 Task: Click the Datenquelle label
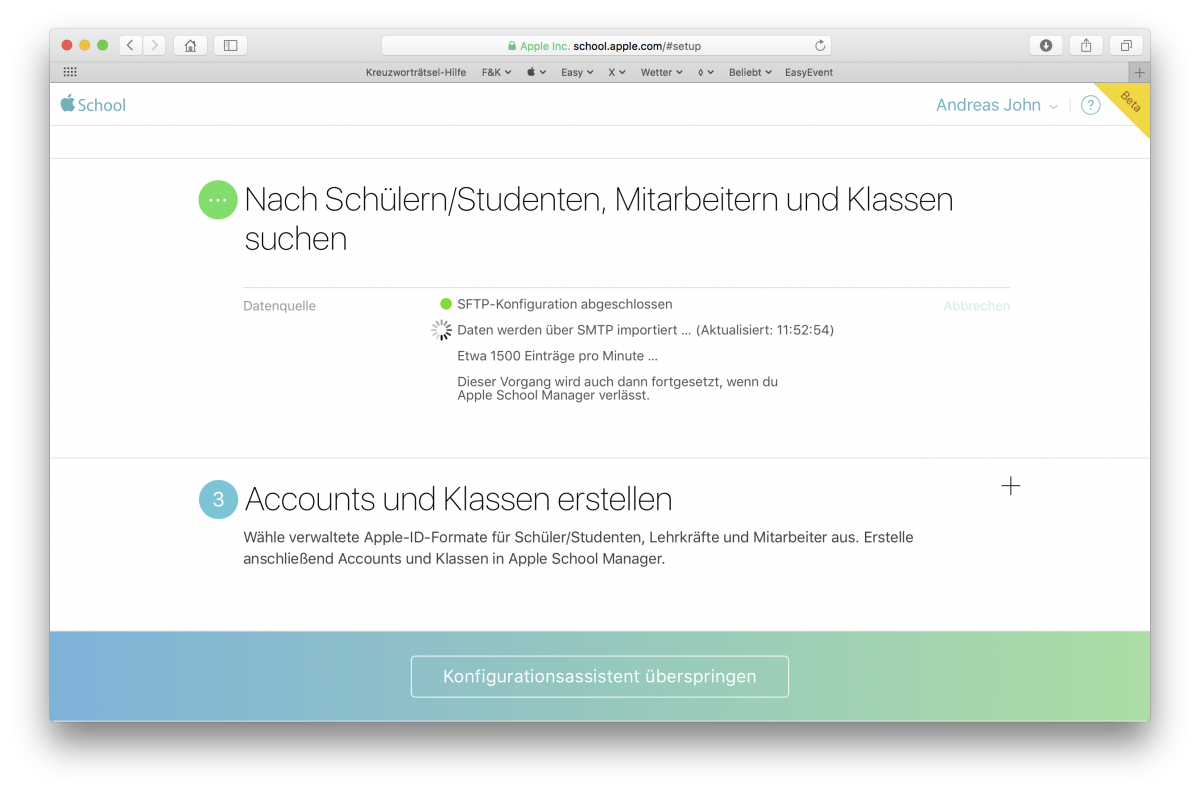[x=279, y=306]
